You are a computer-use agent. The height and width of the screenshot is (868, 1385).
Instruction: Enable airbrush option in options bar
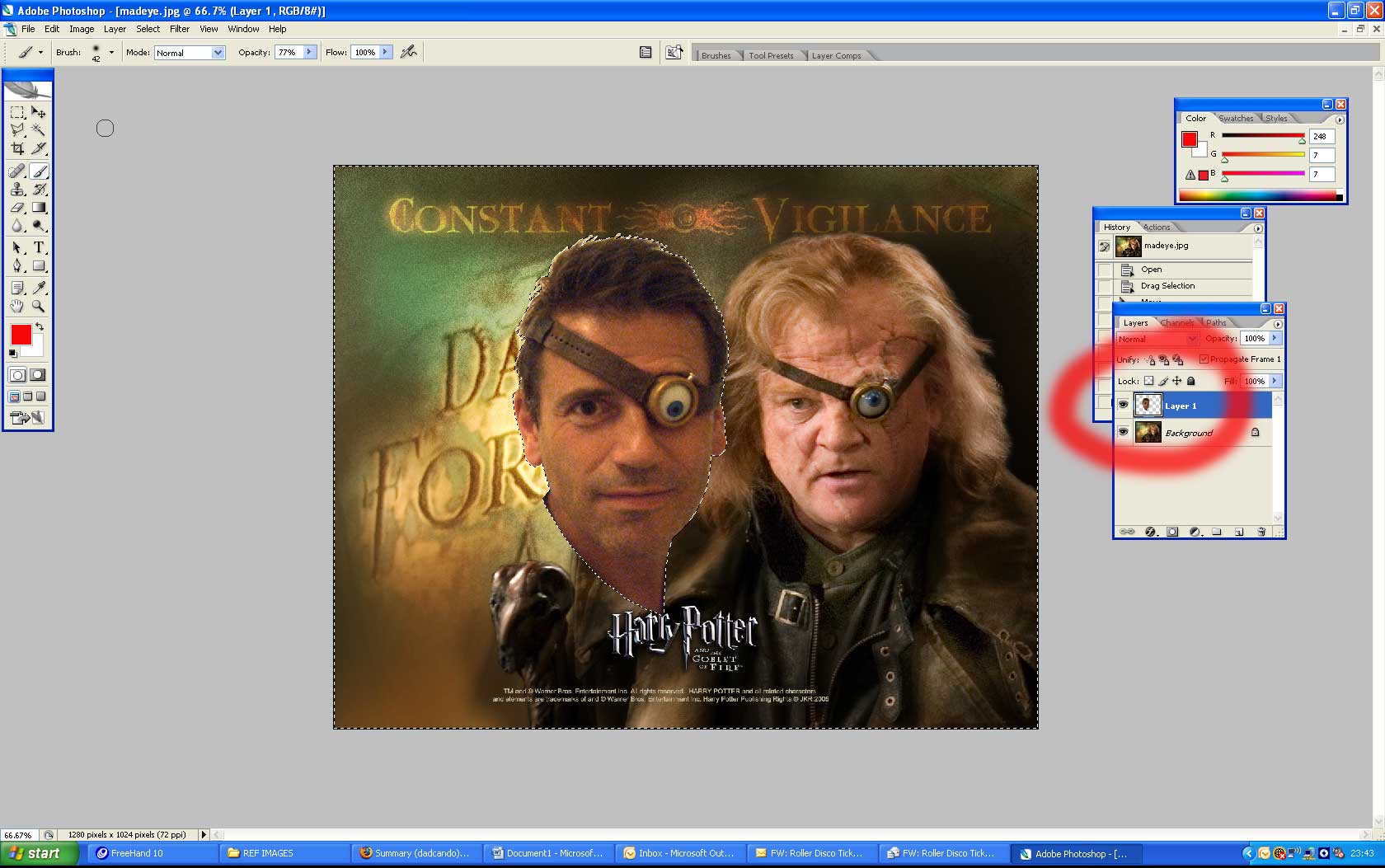pos(408,52)
